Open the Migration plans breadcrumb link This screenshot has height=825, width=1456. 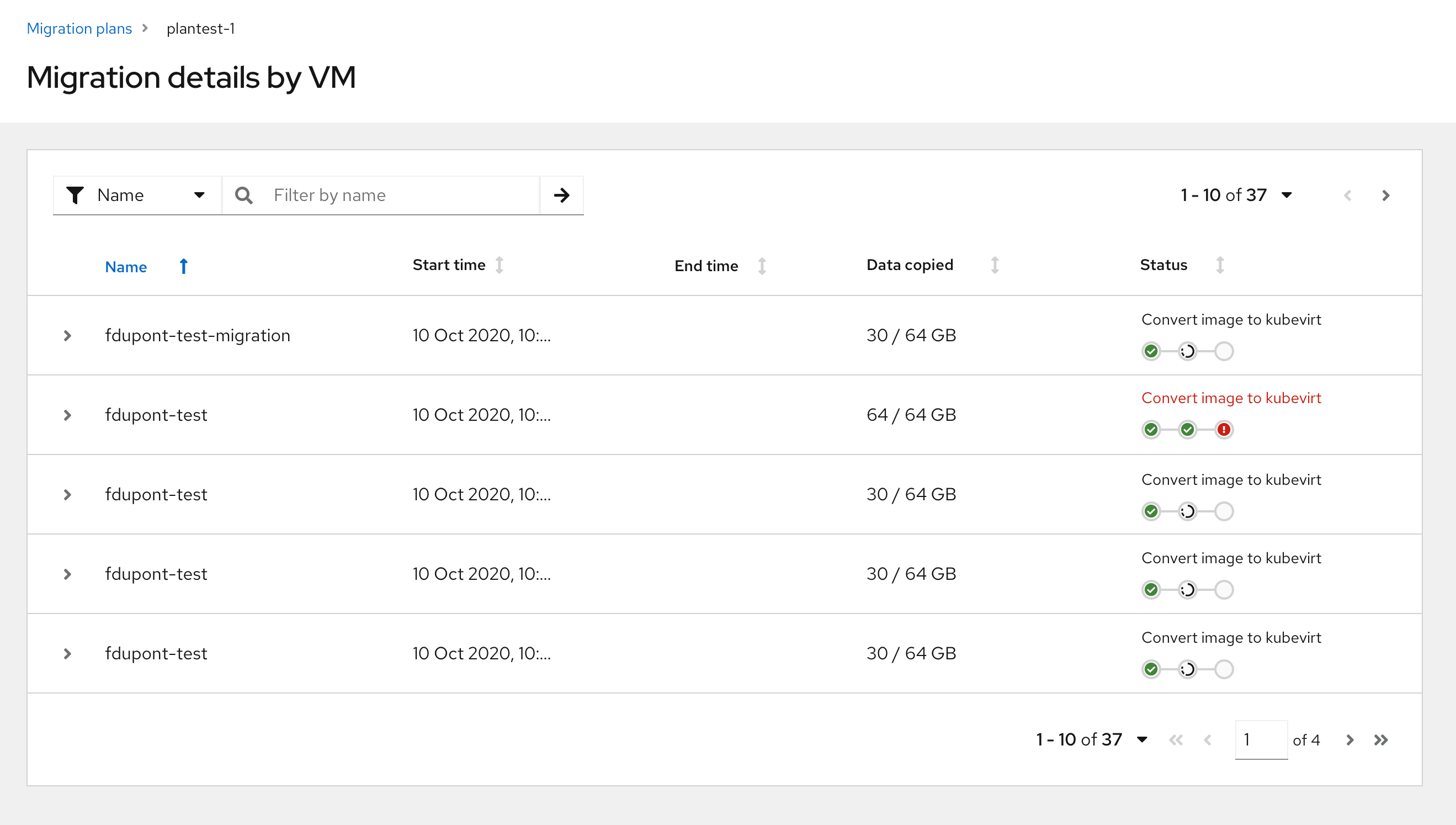point(79,28)
